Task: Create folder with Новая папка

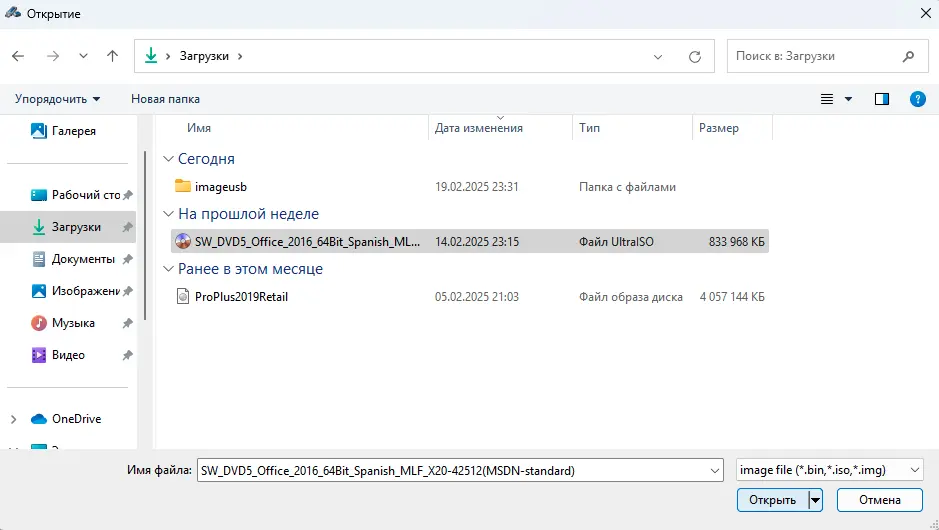Action: coord(165,99)
